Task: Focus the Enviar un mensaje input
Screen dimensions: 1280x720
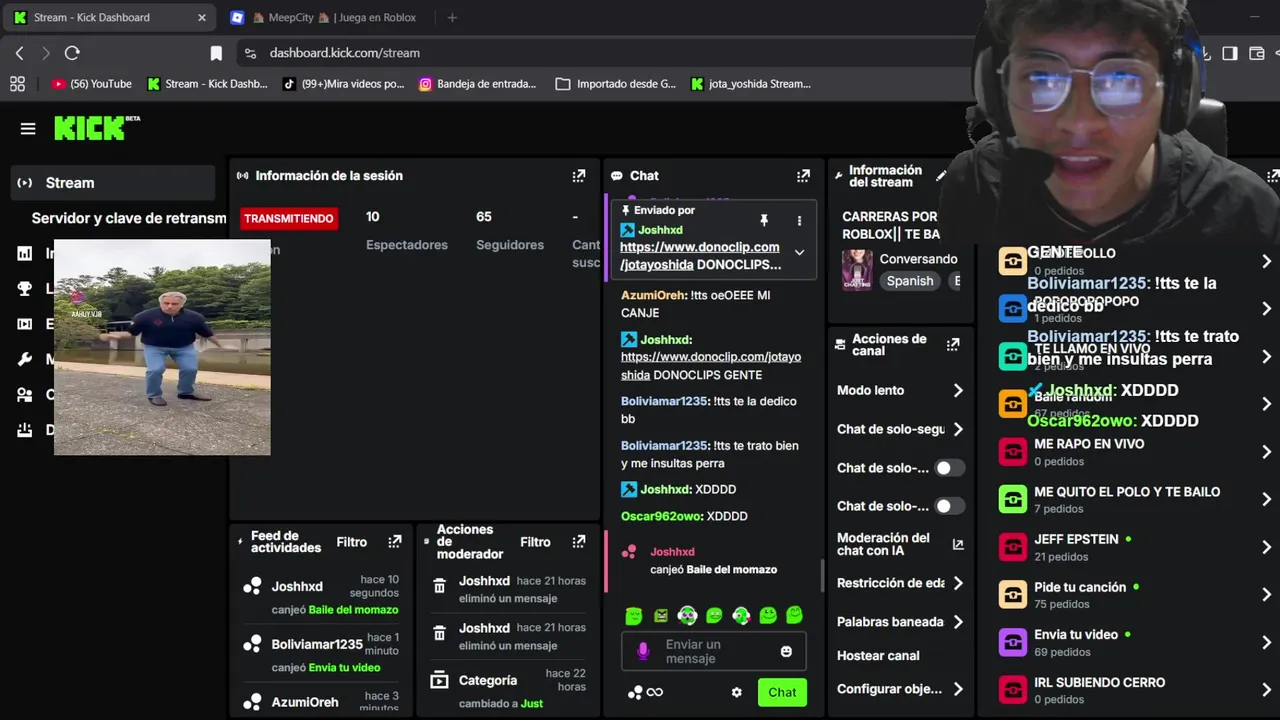Action: [713, 651]
